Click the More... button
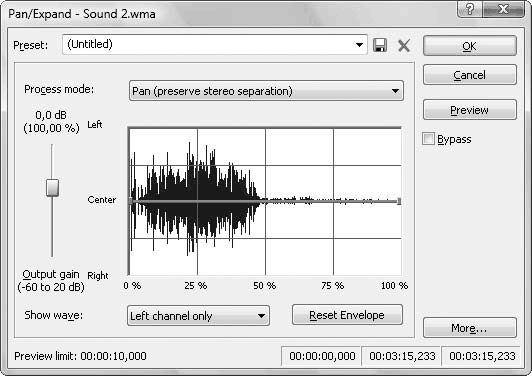The width and height of the screenshot is (532, 376). (x=470, y=328)
